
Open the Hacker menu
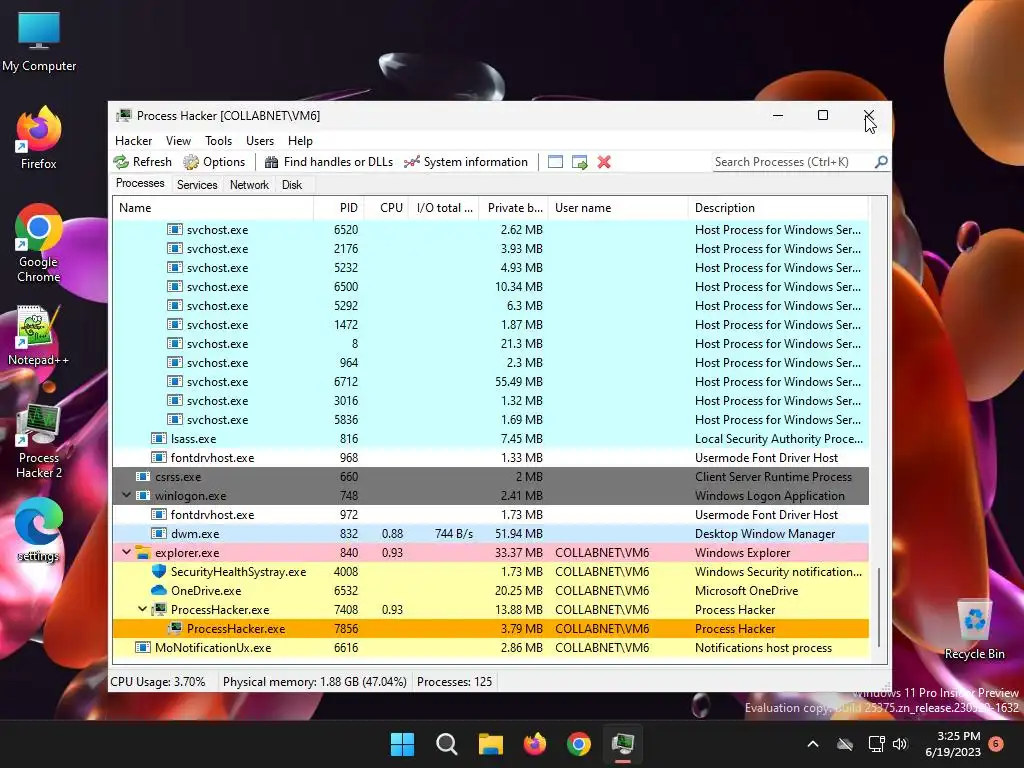click(133, 140)
